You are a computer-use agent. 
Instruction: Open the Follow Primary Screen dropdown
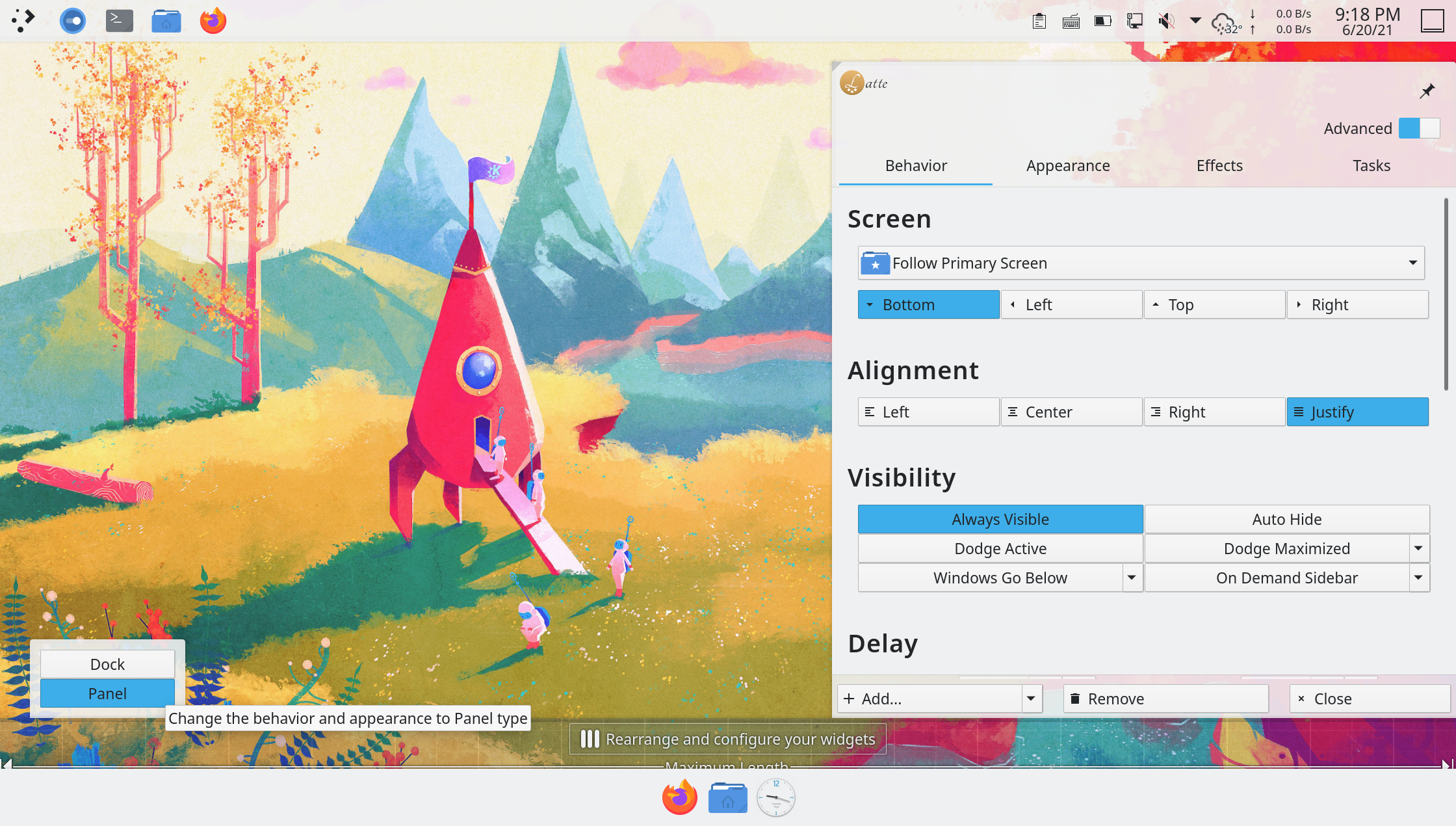(x=1141, y=263)
